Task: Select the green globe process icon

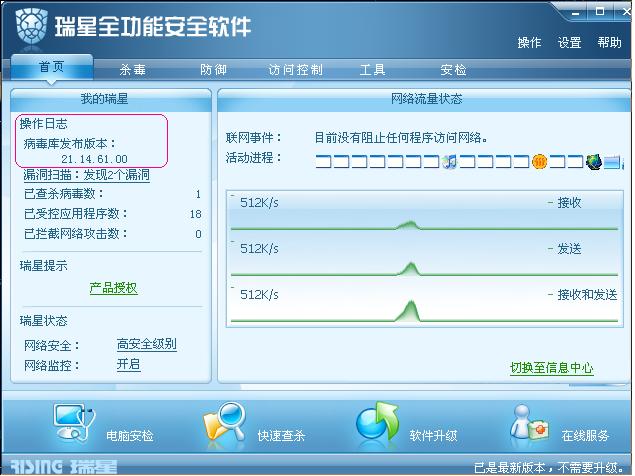Action: click(593, 162)
